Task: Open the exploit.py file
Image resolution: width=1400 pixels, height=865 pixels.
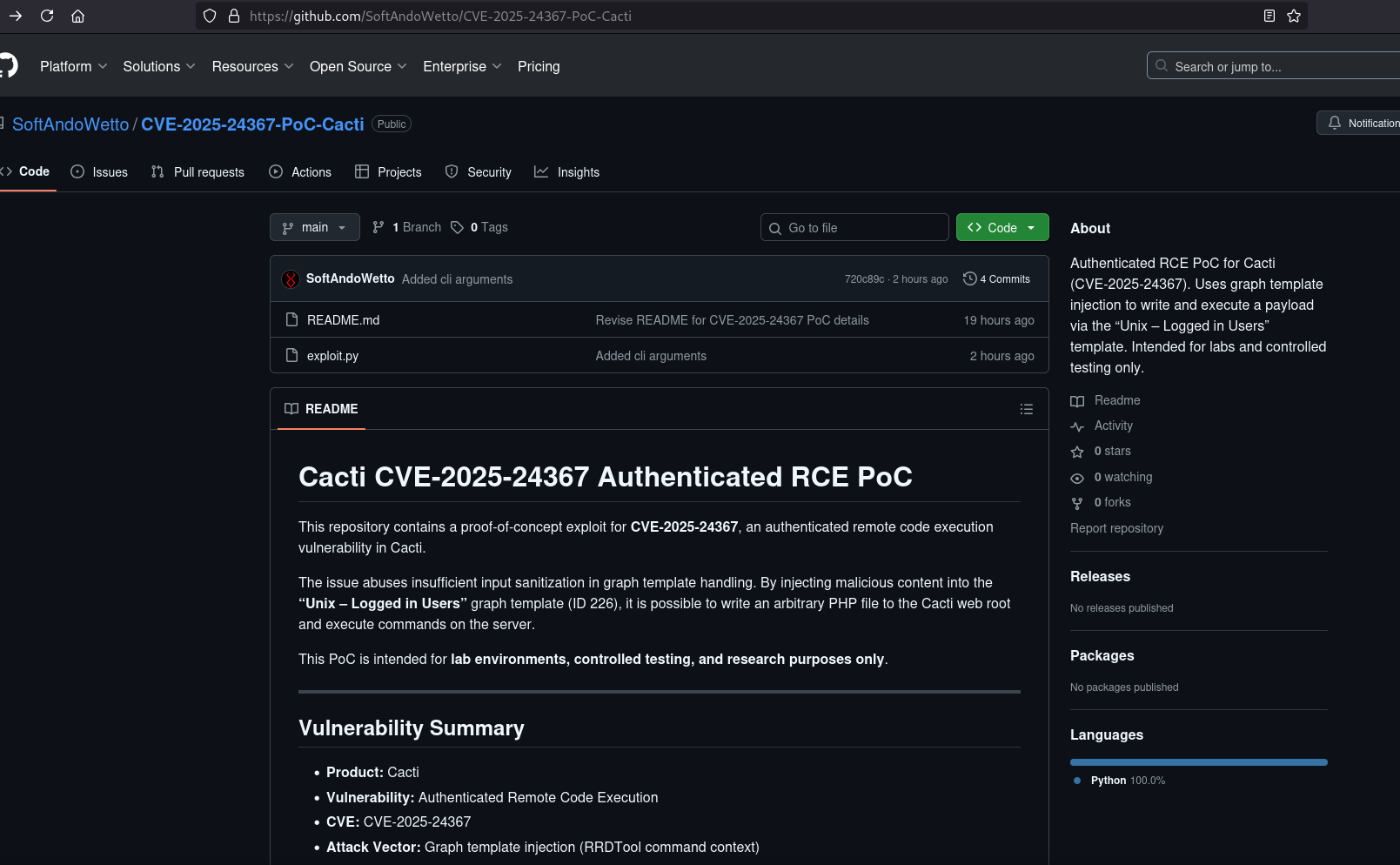Action: [x=332, y=356]
